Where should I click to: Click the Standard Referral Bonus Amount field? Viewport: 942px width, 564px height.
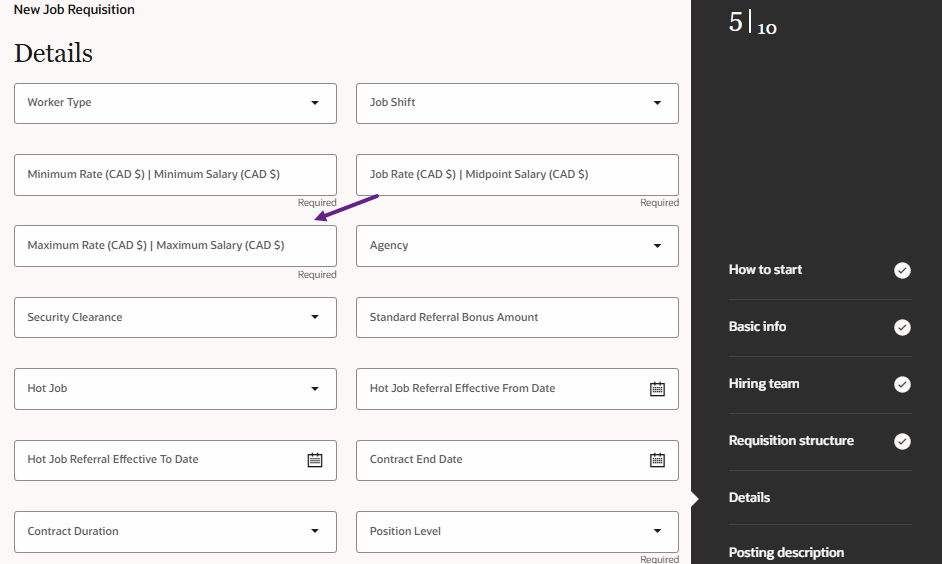click(x=517, y=317)
